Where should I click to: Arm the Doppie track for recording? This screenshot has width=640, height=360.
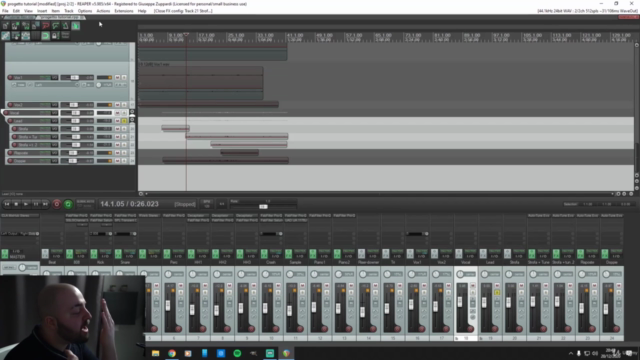[10, 161]
